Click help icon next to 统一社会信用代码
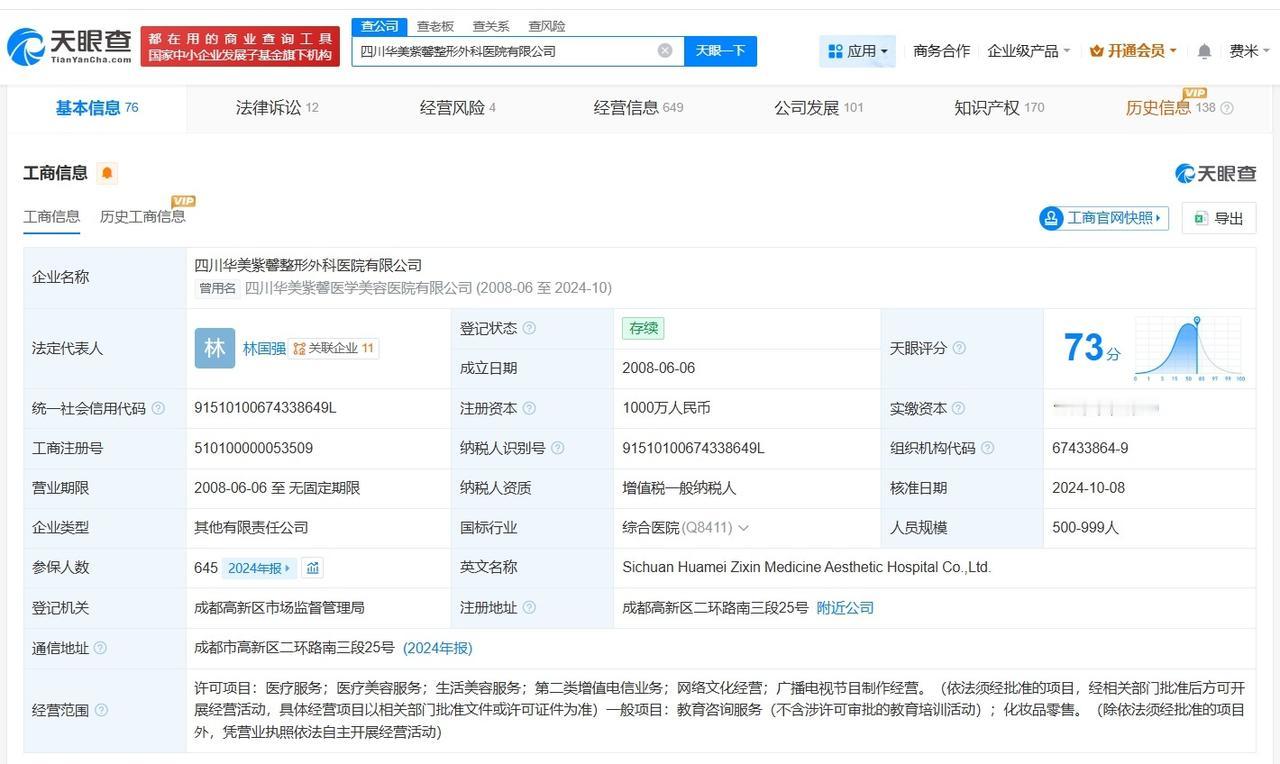This screenshot has height=764, width=1280. (x=158, y=409)
